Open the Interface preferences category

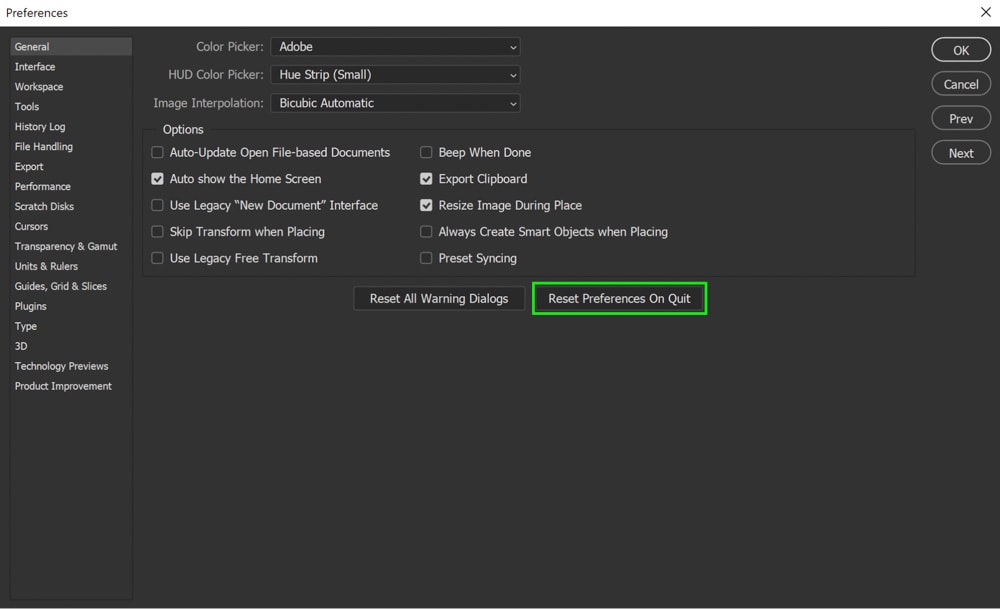(x=35, y=66)
